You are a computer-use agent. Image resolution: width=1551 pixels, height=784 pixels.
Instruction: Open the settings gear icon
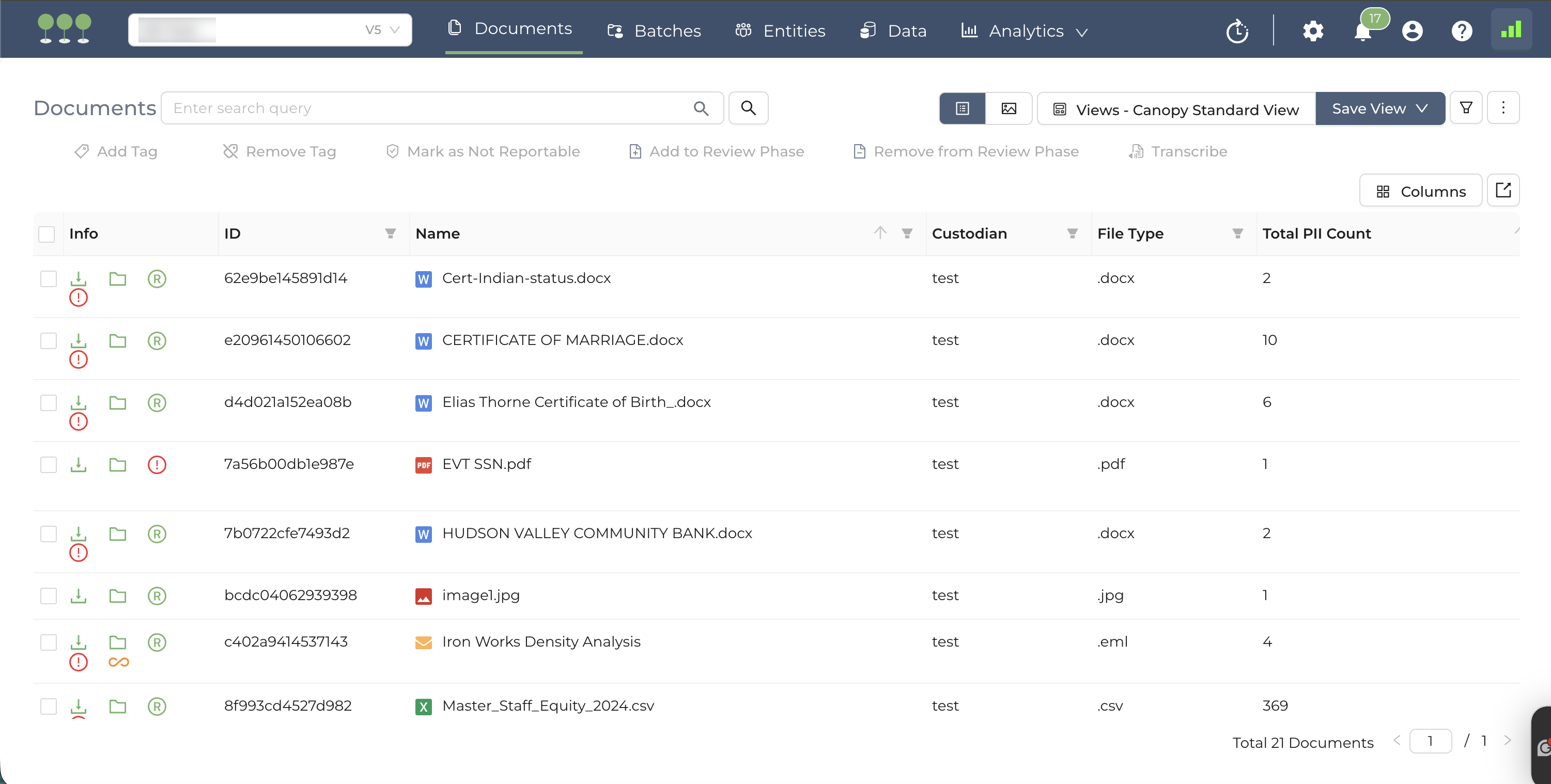point(1313,32)
